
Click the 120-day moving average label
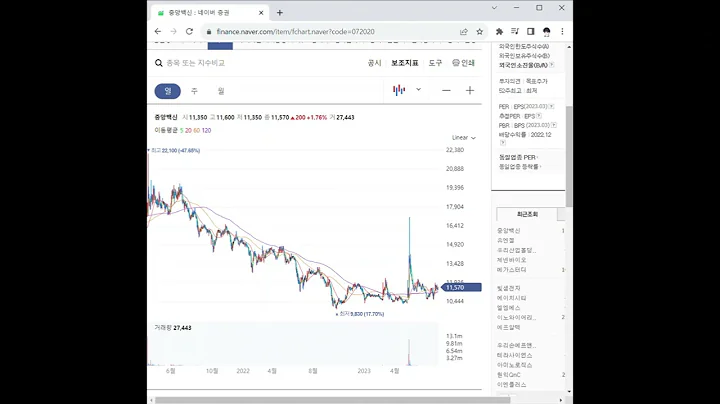[x=206, y=130]
